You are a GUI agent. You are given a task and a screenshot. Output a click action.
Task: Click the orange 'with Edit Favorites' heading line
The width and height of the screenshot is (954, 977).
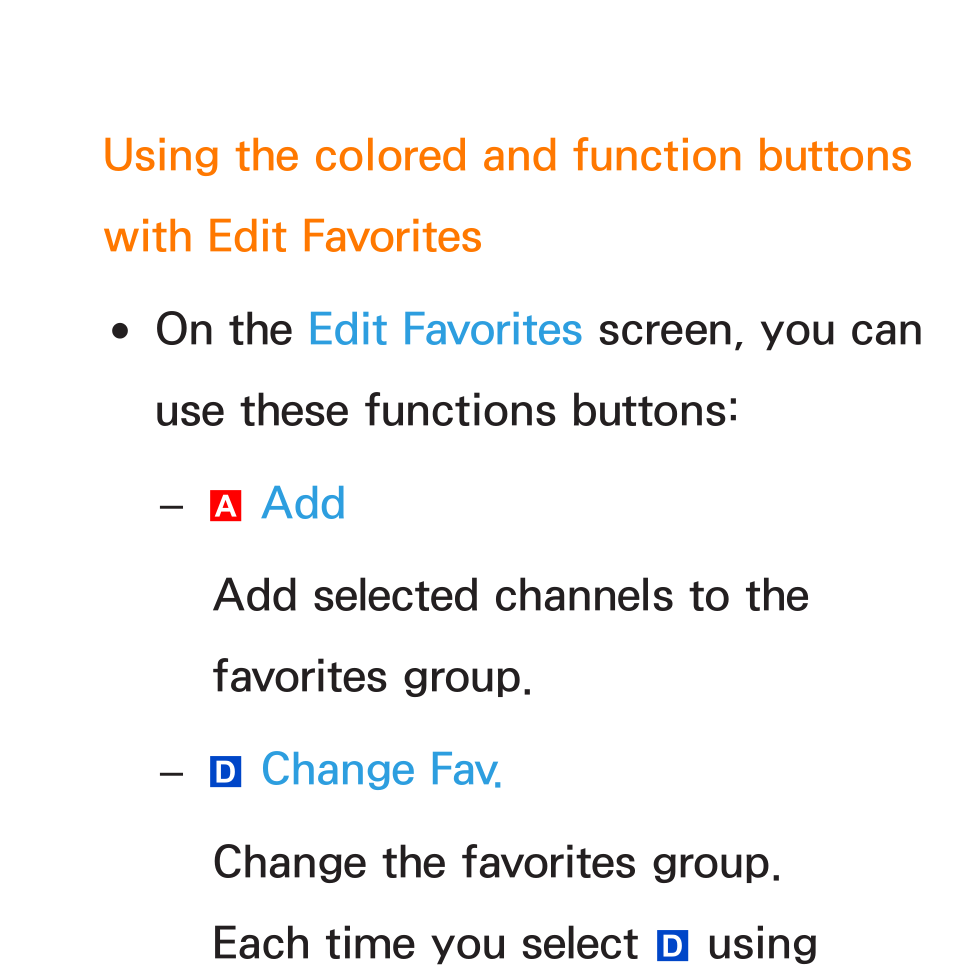pos(293,237)
